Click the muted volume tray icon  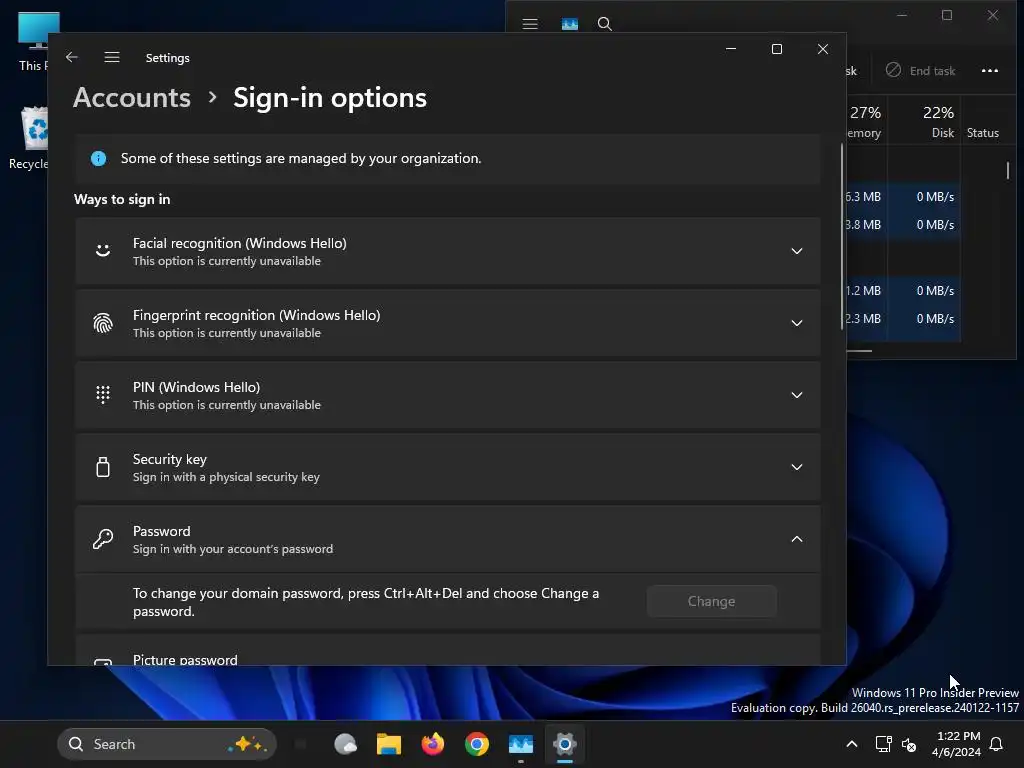click(908, 744)
